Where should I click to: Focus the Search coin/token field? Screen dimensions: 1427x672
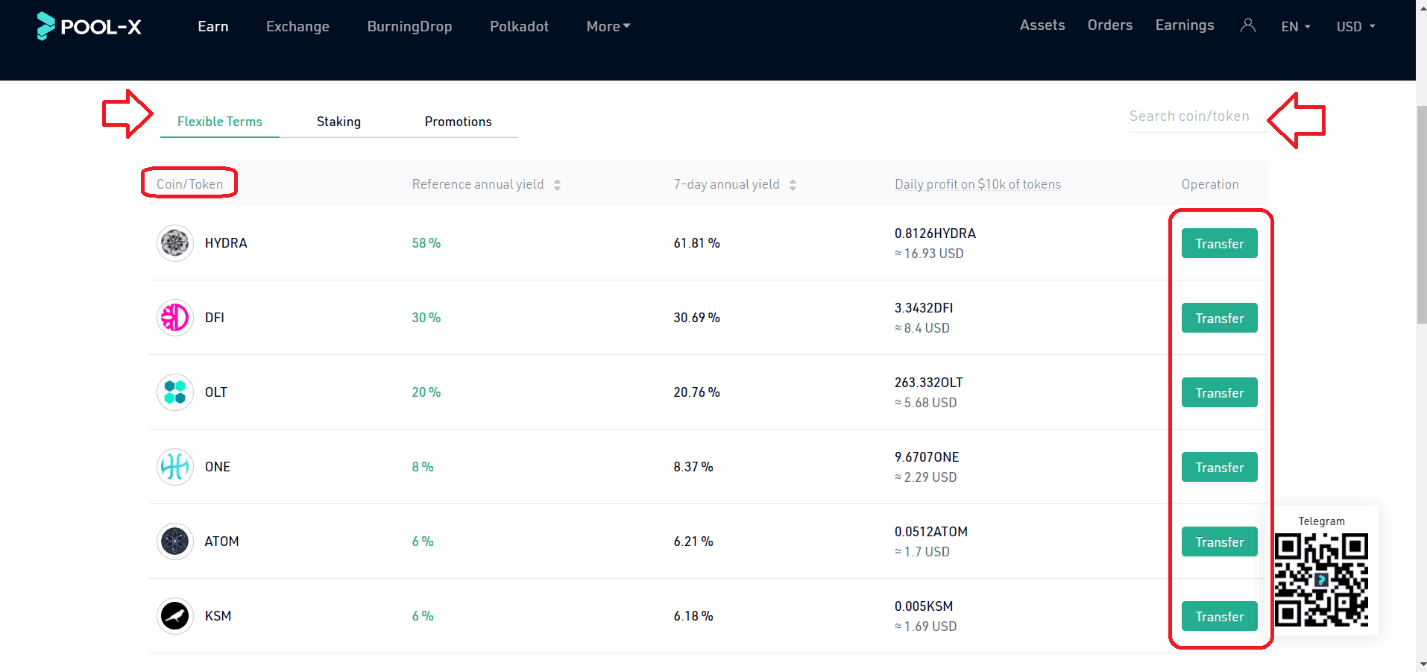pos(1197,116)
